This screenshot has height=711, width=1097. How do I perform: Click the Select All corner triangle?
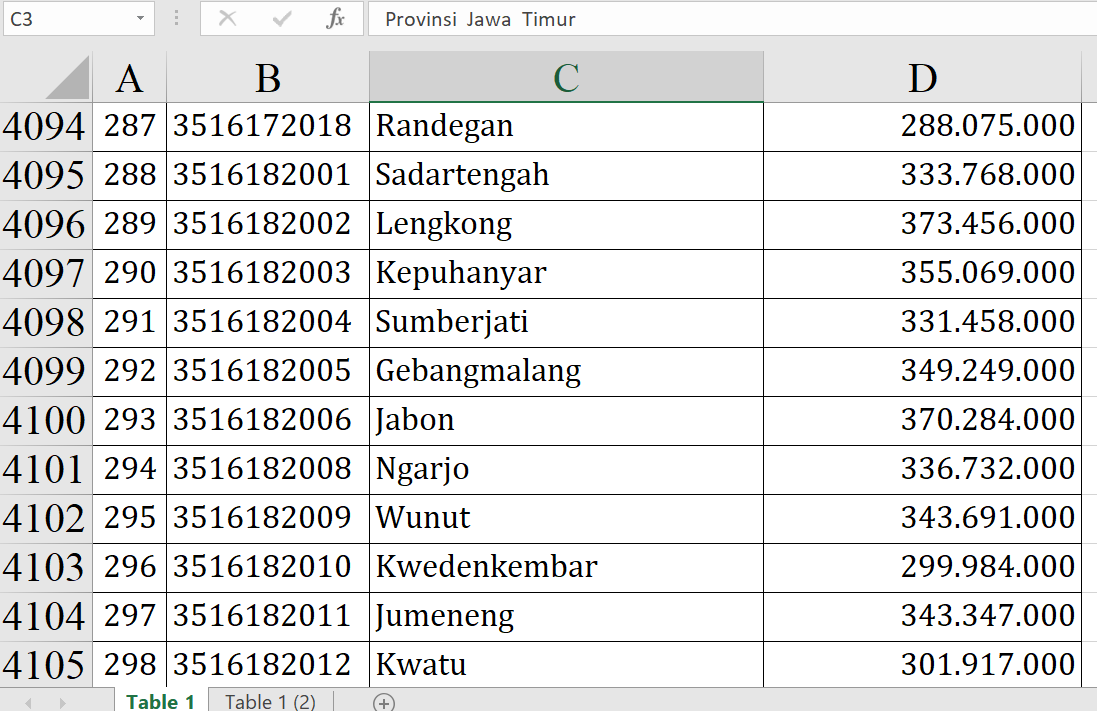[x=67, y=78]
